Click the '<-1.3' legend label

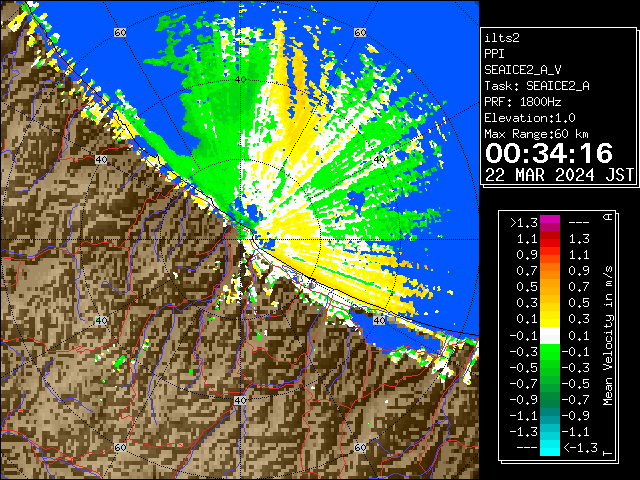(x=580, y=447)
